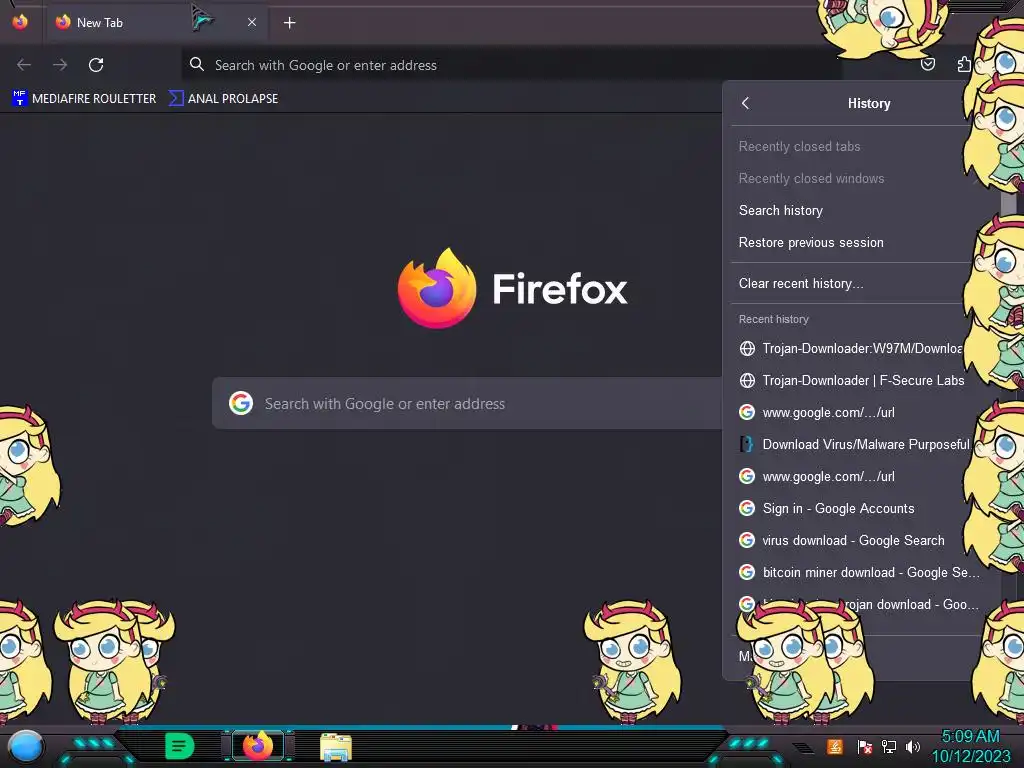Go back with the back arrow

click(x=24, y=65)
